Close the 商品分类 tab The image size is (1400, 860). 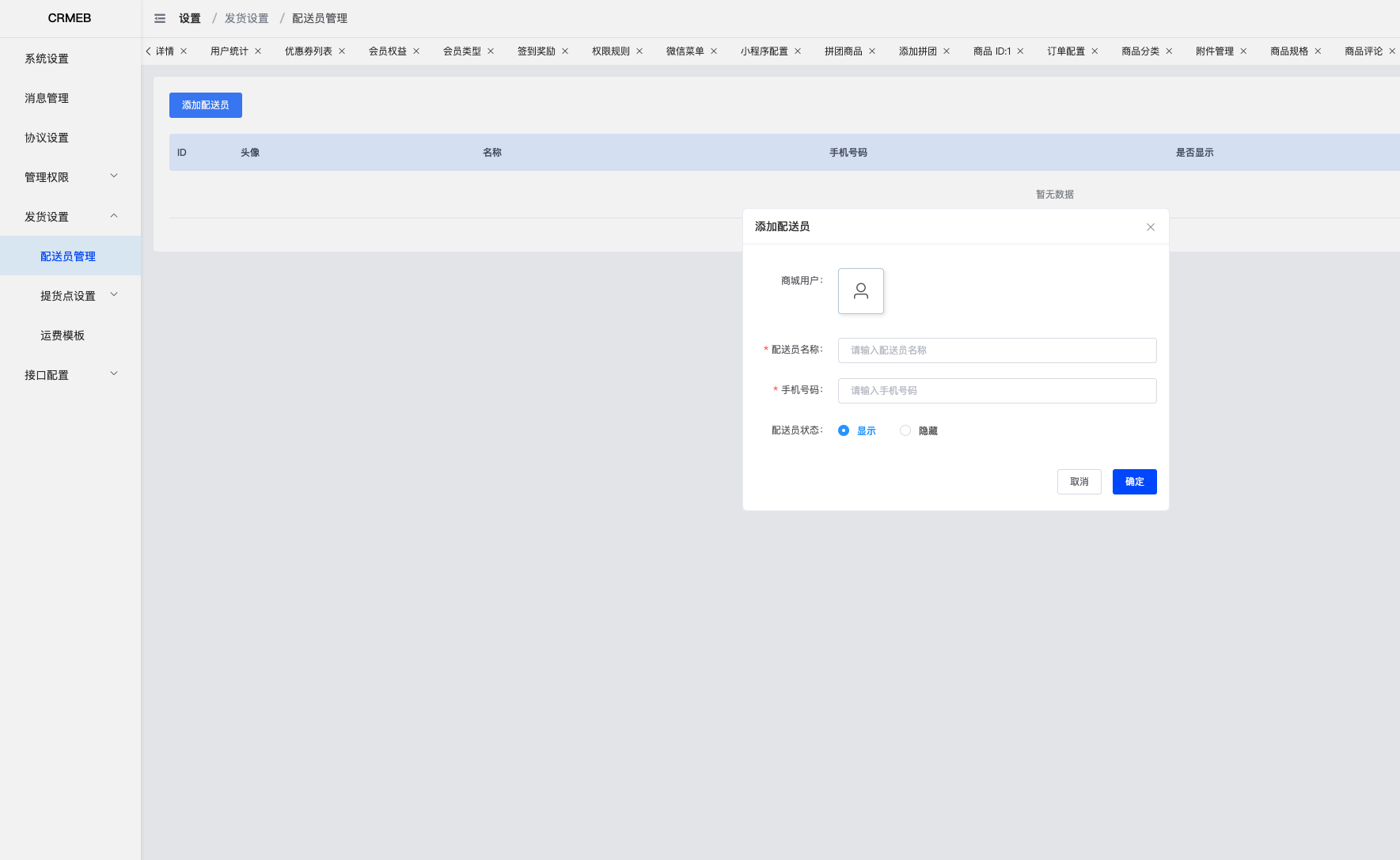pos(1169,51)
